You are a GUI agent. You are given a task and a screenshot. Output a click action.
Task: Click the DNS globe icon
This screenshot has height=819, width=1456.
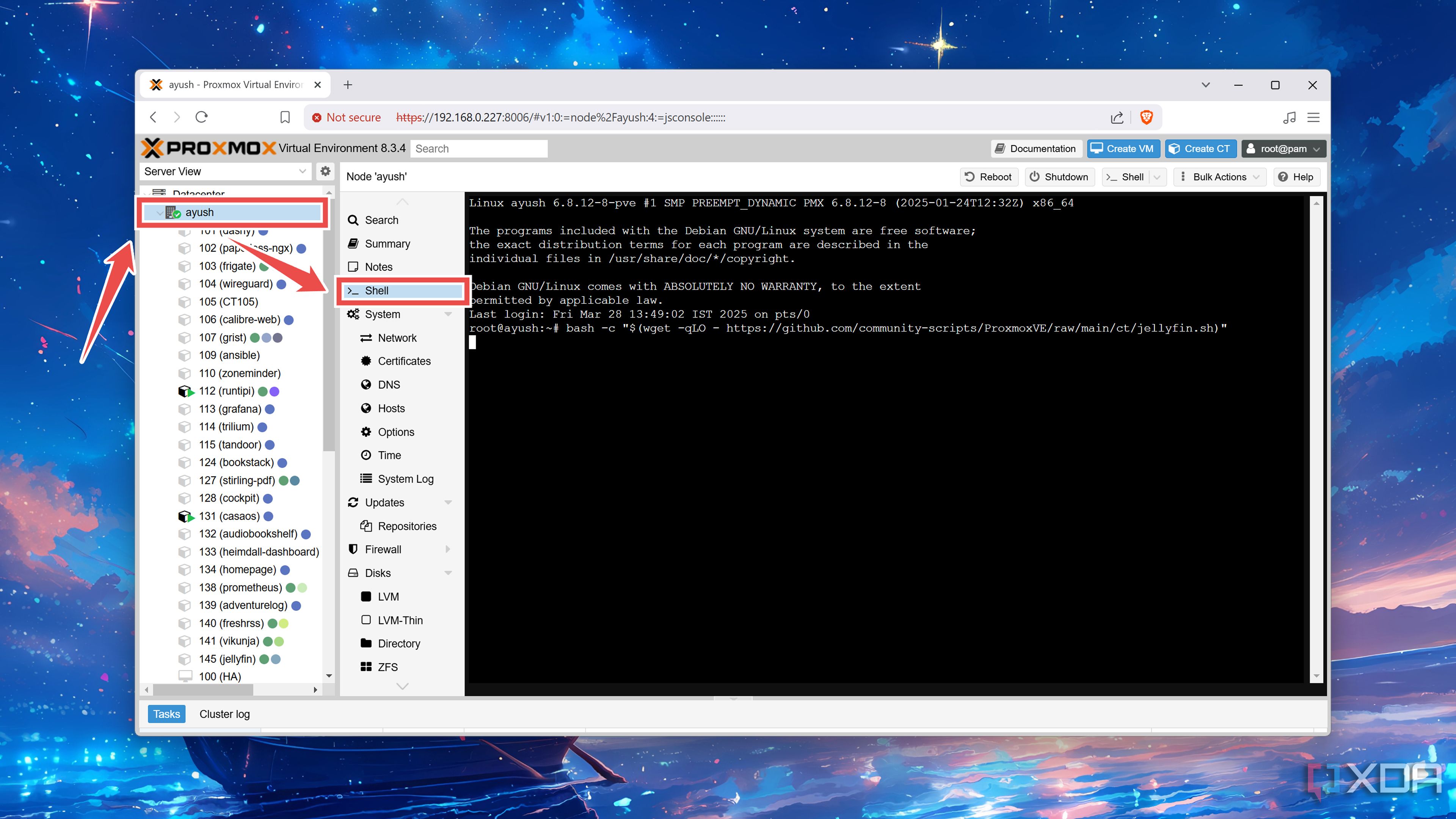(x=367, y=385)
